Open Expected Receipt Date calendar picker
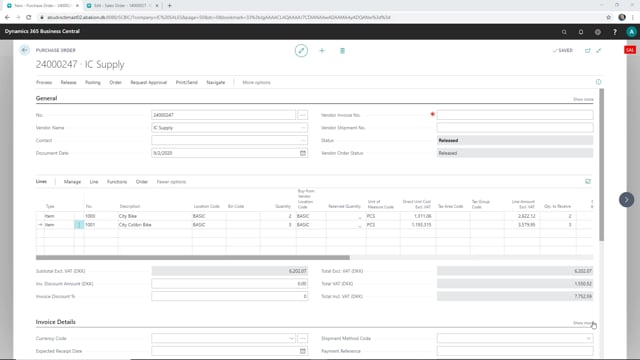 [303, 351]
